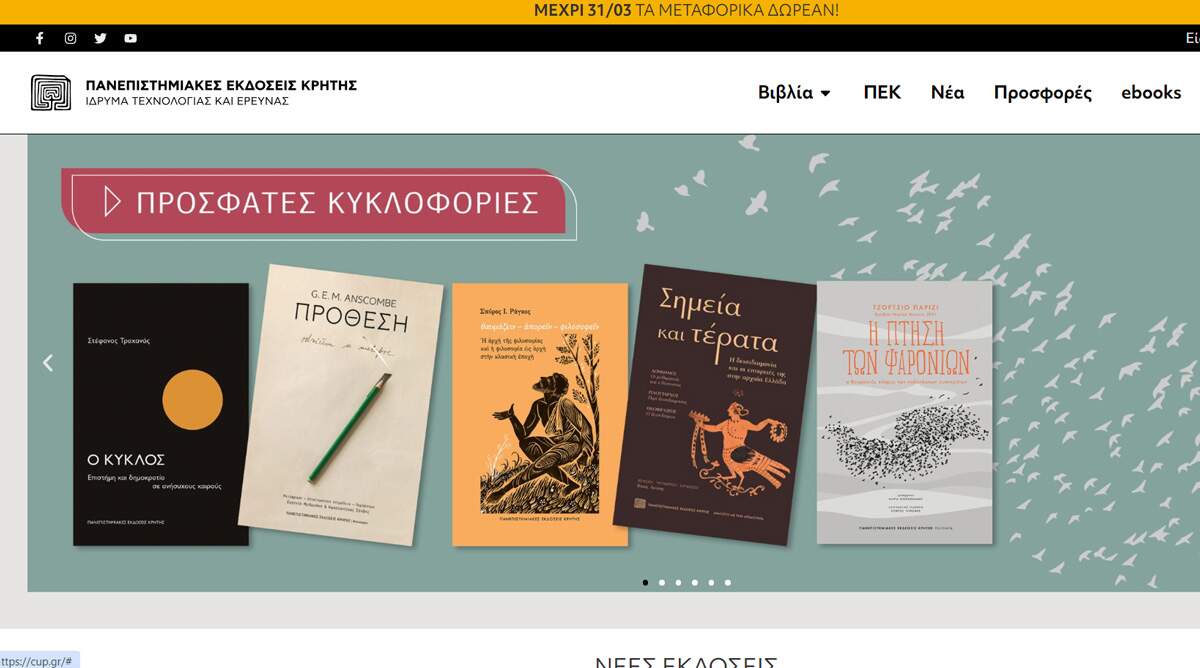Open the Νέα menu item
Image resolution: width=1200 pixels, height=668 pixels.
click(x=947, y=92)
